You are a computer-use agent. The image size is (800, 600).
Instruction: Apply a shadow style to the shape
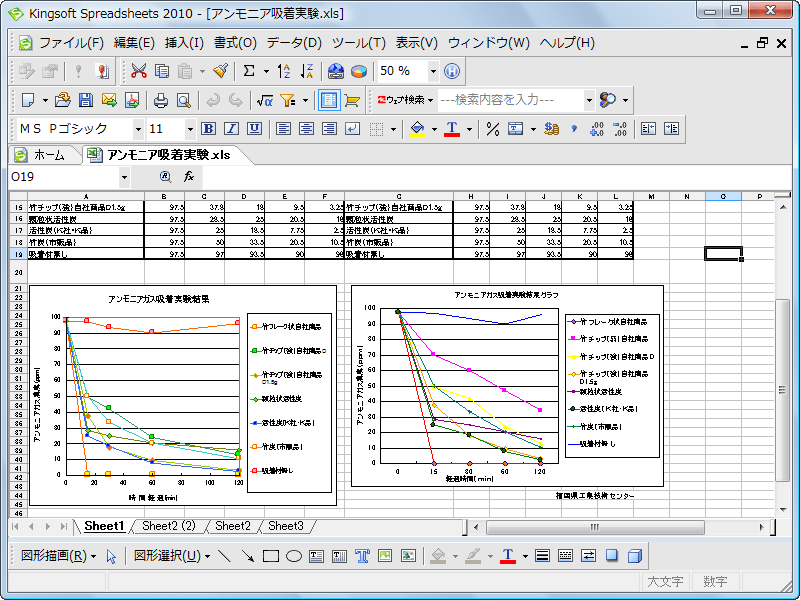tap(612, 556)
